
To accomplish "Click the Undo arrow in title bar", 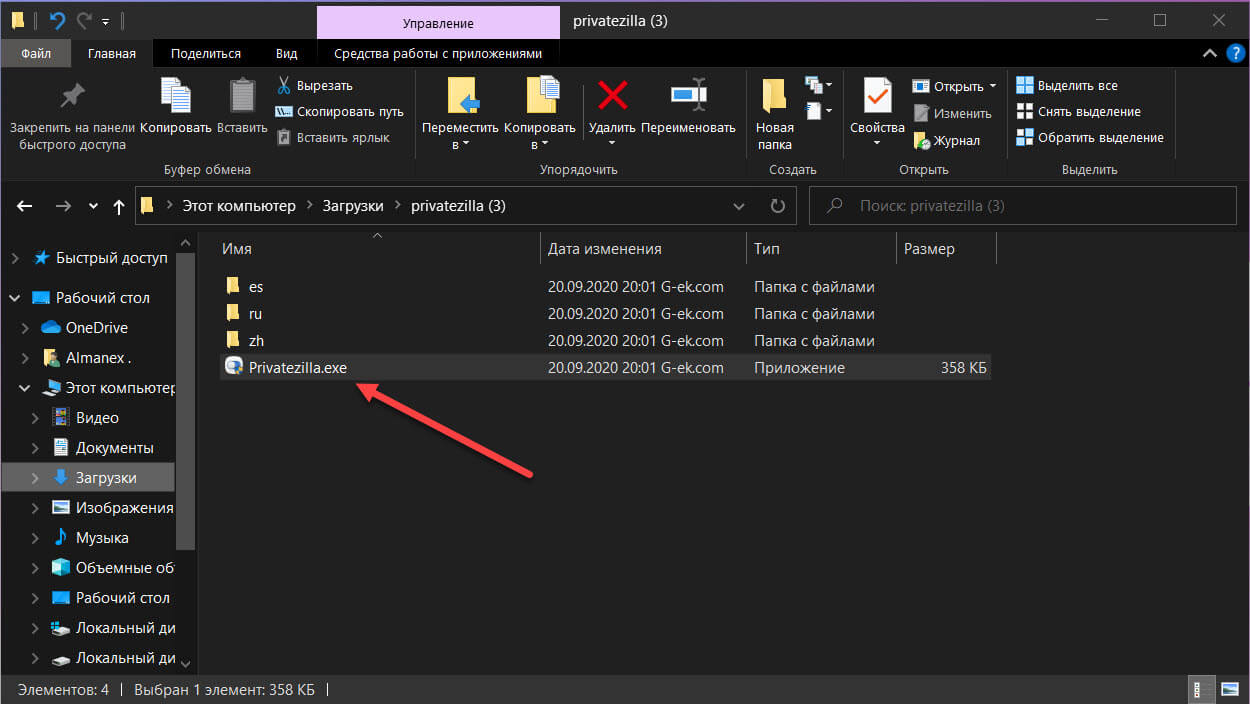I will [x=58, y=20].
